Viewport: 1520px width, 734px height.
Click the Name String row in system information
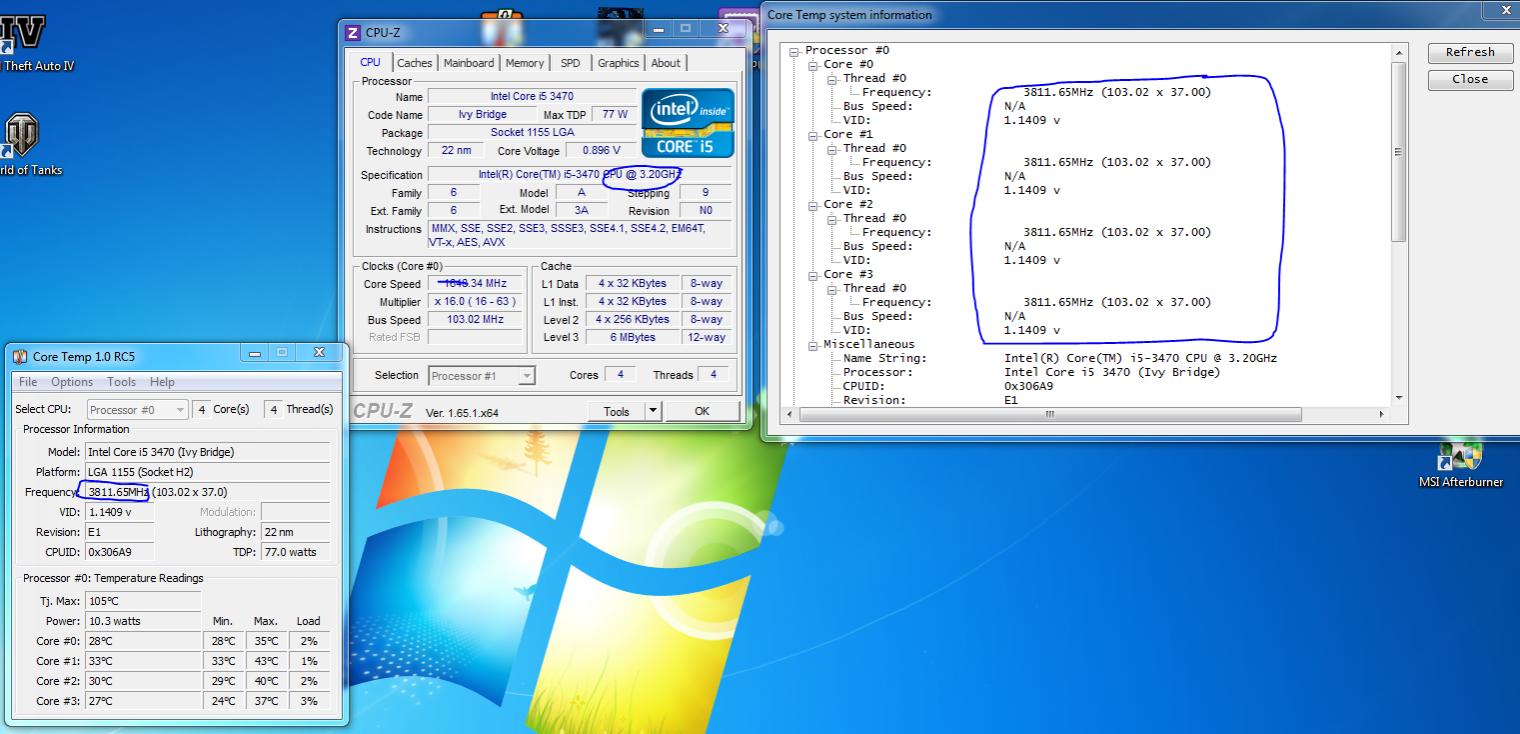[x=1059, y=358]
